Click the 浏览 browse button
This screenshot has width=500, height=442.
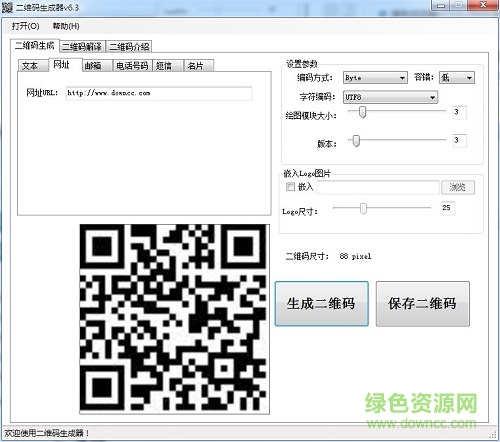click(458, 187)
